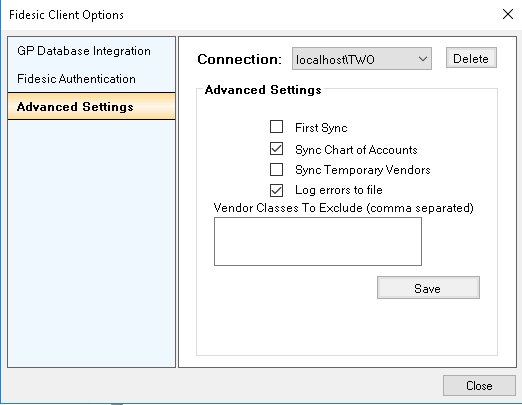Enable the First Sync checkbox
The height and width of the screenshot is (405, 522).
(x=276, y=127)
